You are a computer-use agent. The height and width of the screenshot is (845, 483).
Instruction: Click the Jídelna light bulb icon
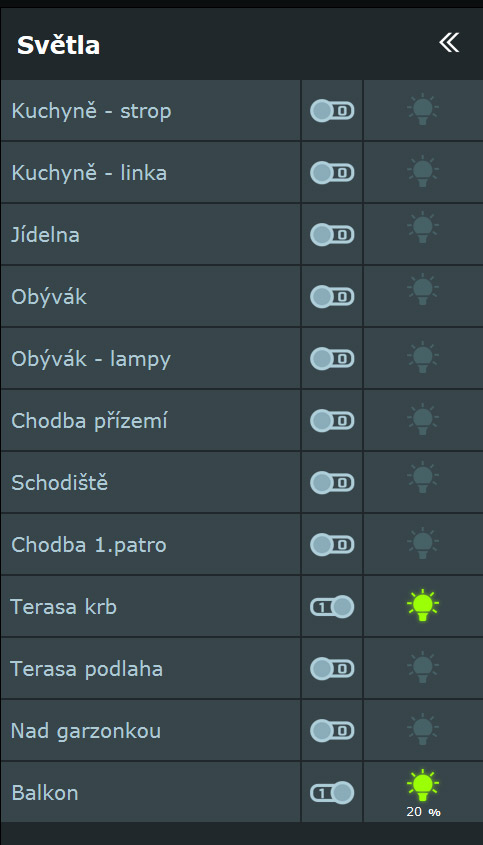[x=423, y=228]
